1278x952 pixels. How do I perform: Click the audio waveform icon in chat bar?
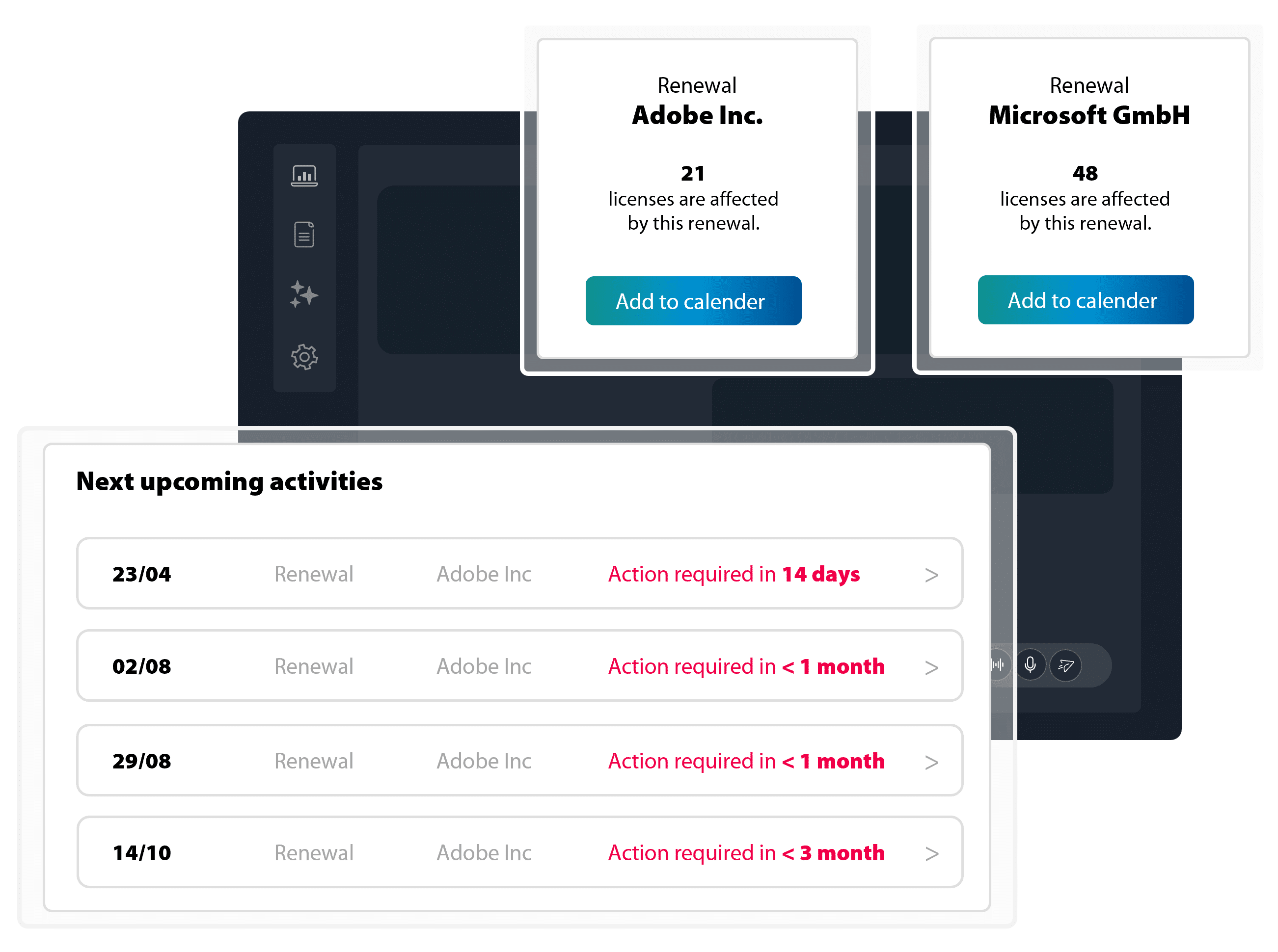point(999,665)
